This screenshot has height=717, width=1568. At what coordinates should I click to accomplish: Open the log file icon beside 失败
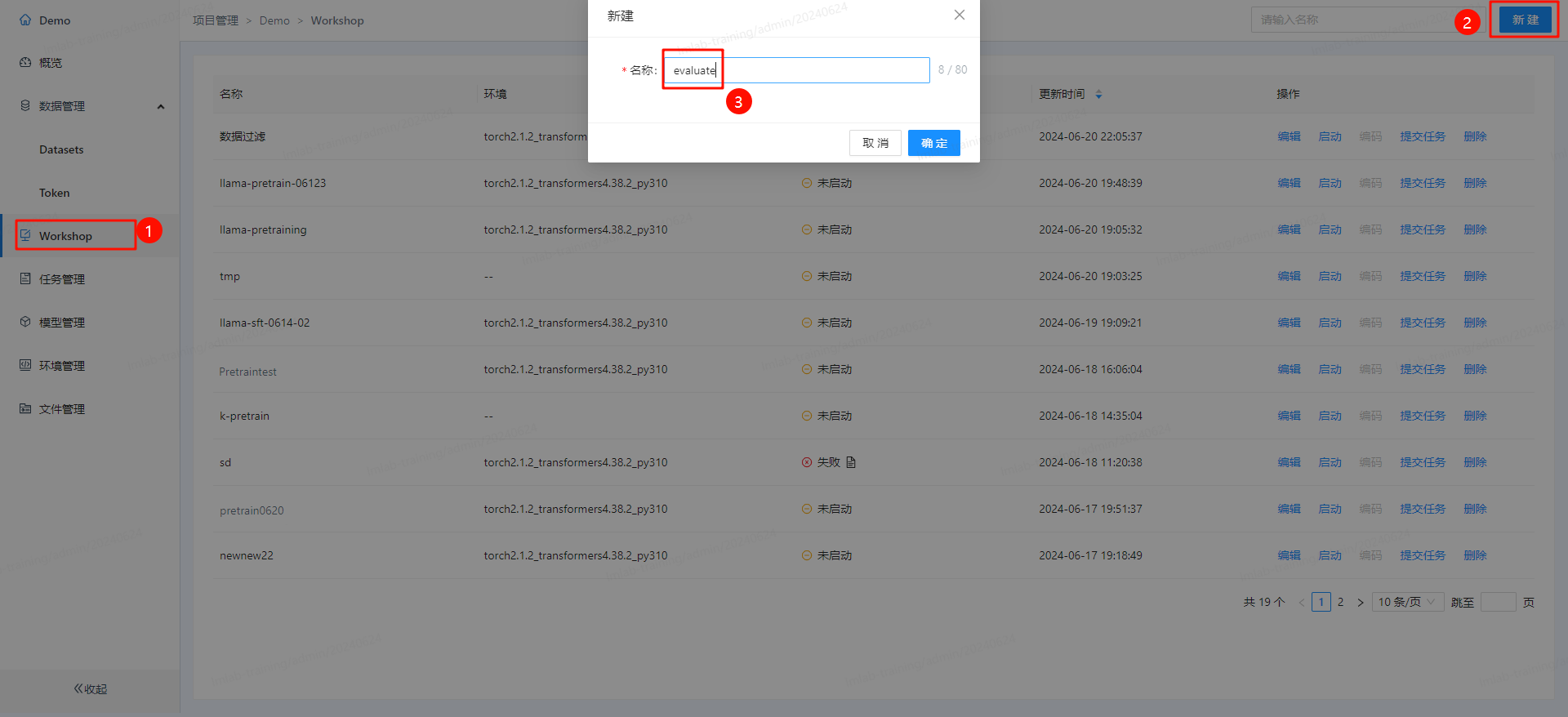[851, 462]
